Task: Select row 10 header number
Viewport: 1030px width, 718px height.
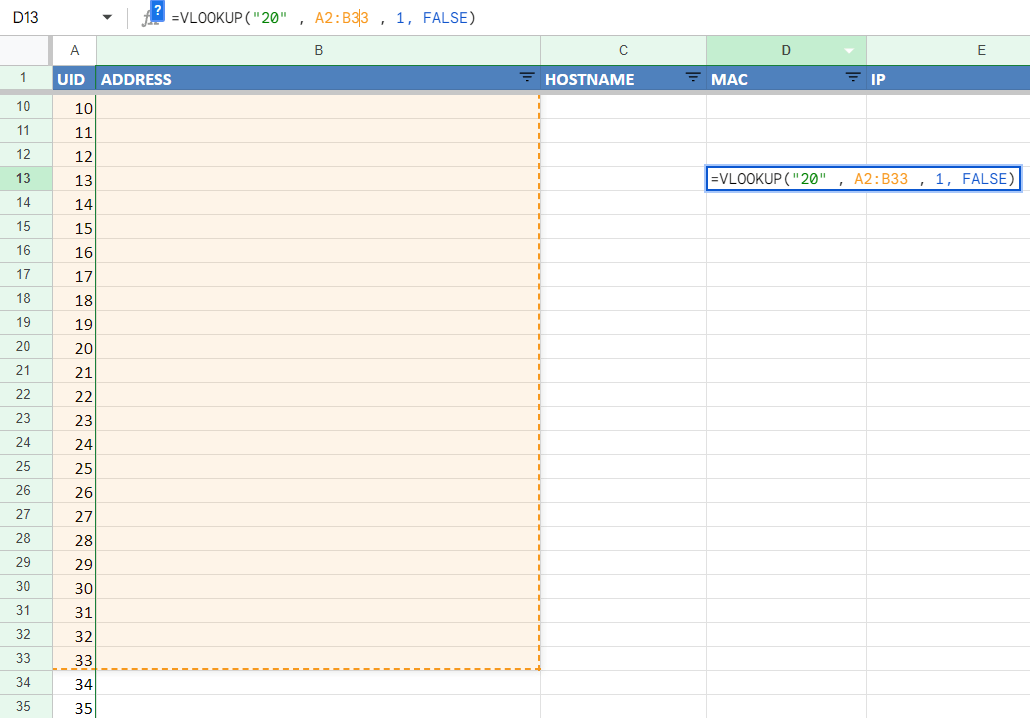Action: coord(24,106)
